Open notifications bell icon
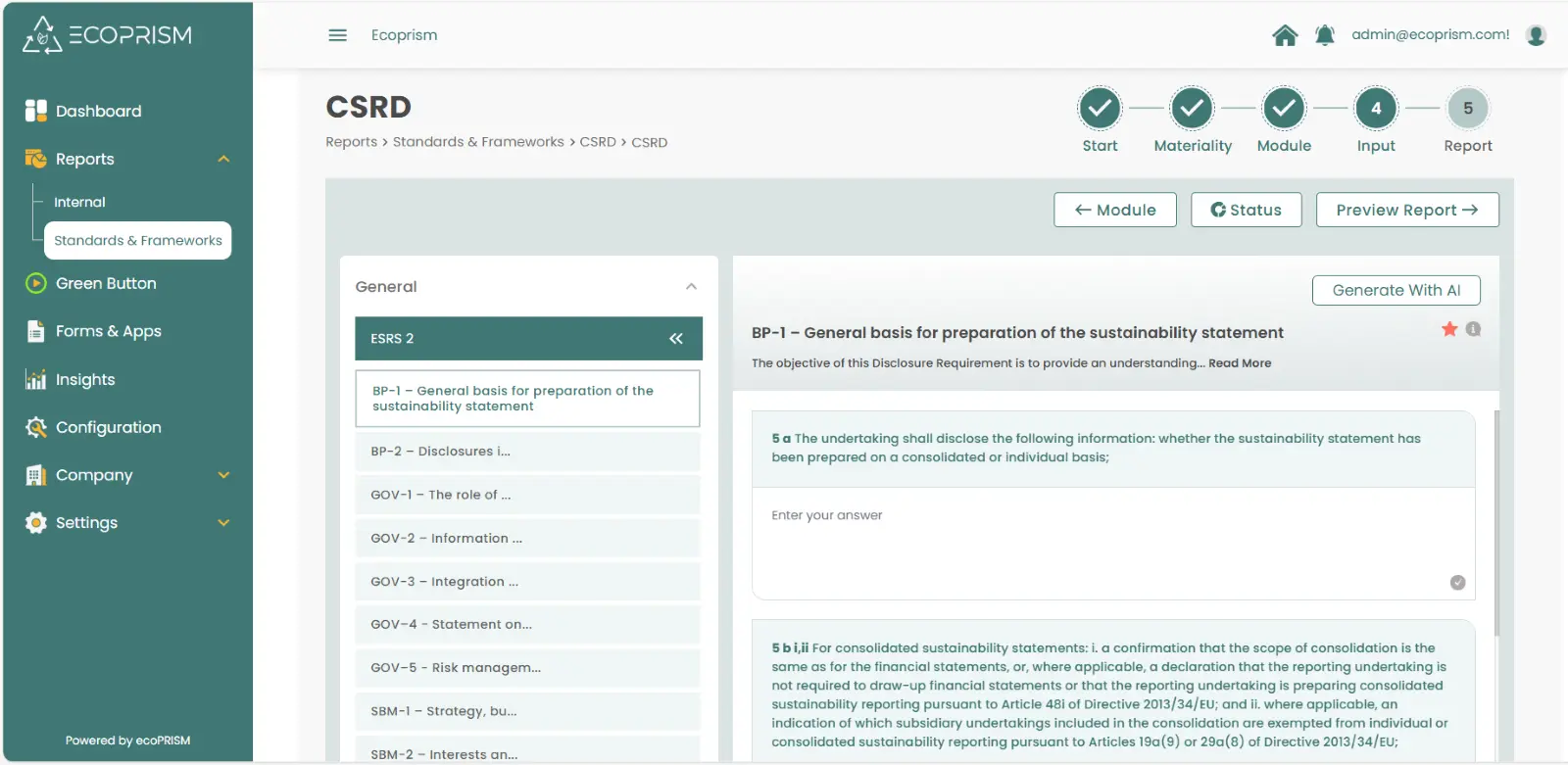The width and height of the screenshot is (1568, 765). pyautogui.click(x=1325, y=35)
